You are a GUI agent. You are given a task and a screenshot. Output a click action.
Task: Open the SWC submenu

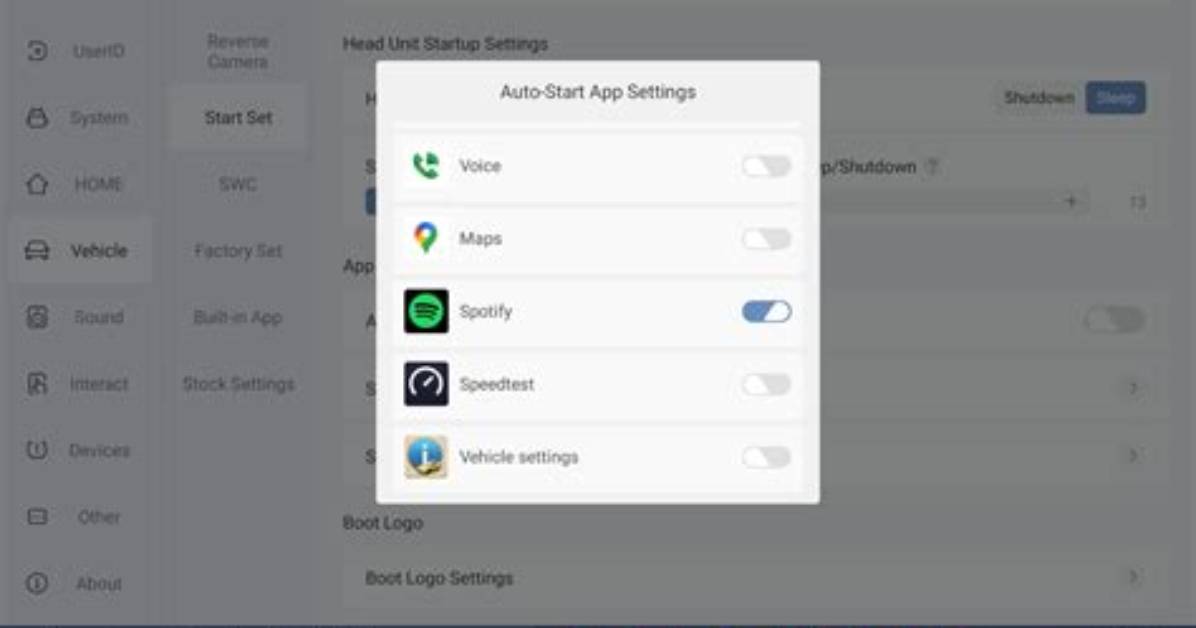(238, 184)
